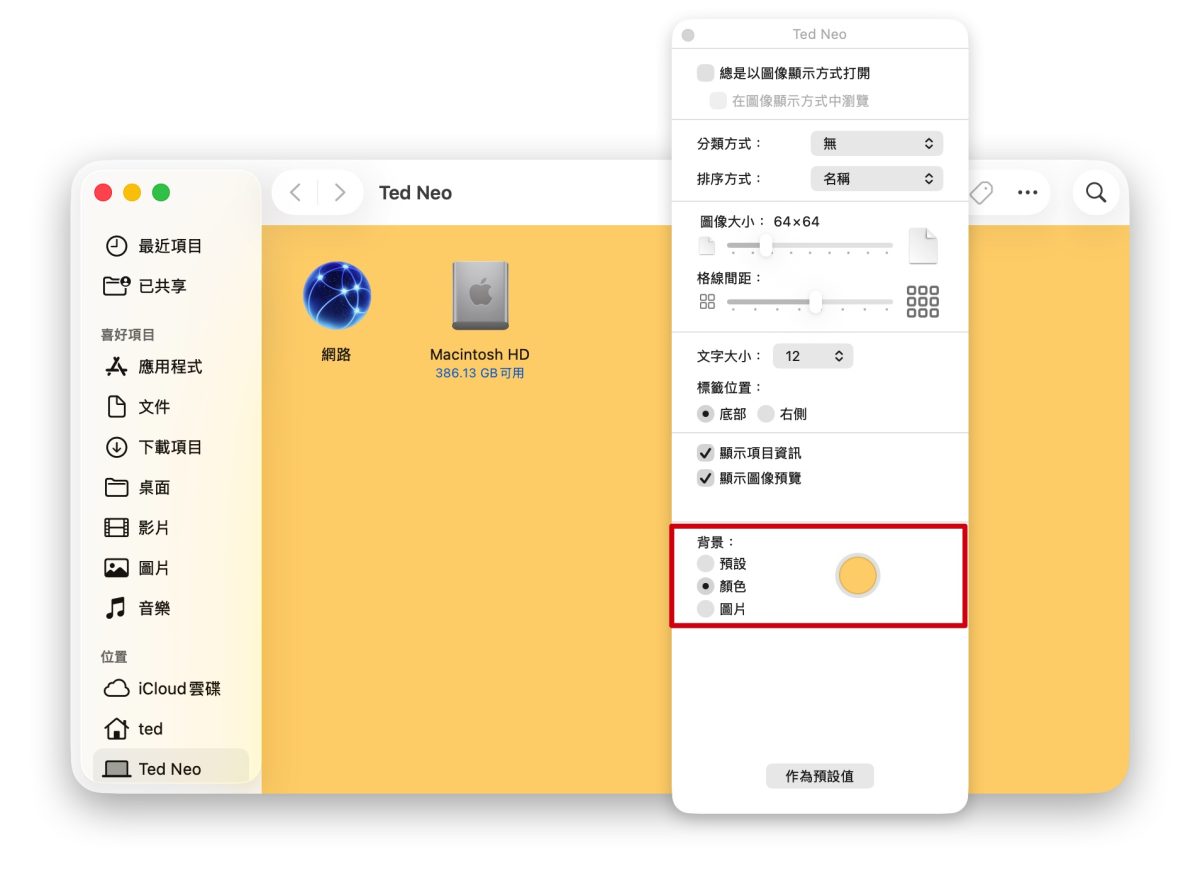This screenshot has width=1200, height=888.
Task: Open the Finder search magnifier
Action: coord(1096,193)
